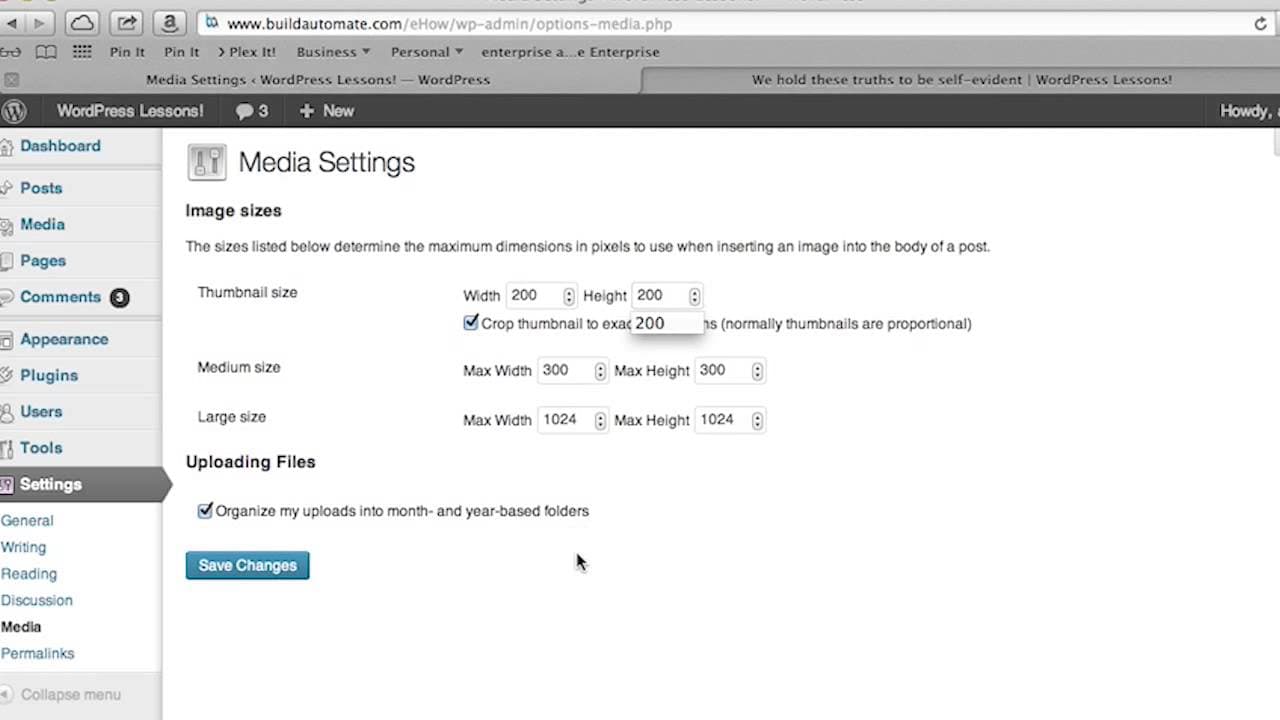Click the Media Settings heading icon
Screen dimensions: 1280x720
pos(207,162)
